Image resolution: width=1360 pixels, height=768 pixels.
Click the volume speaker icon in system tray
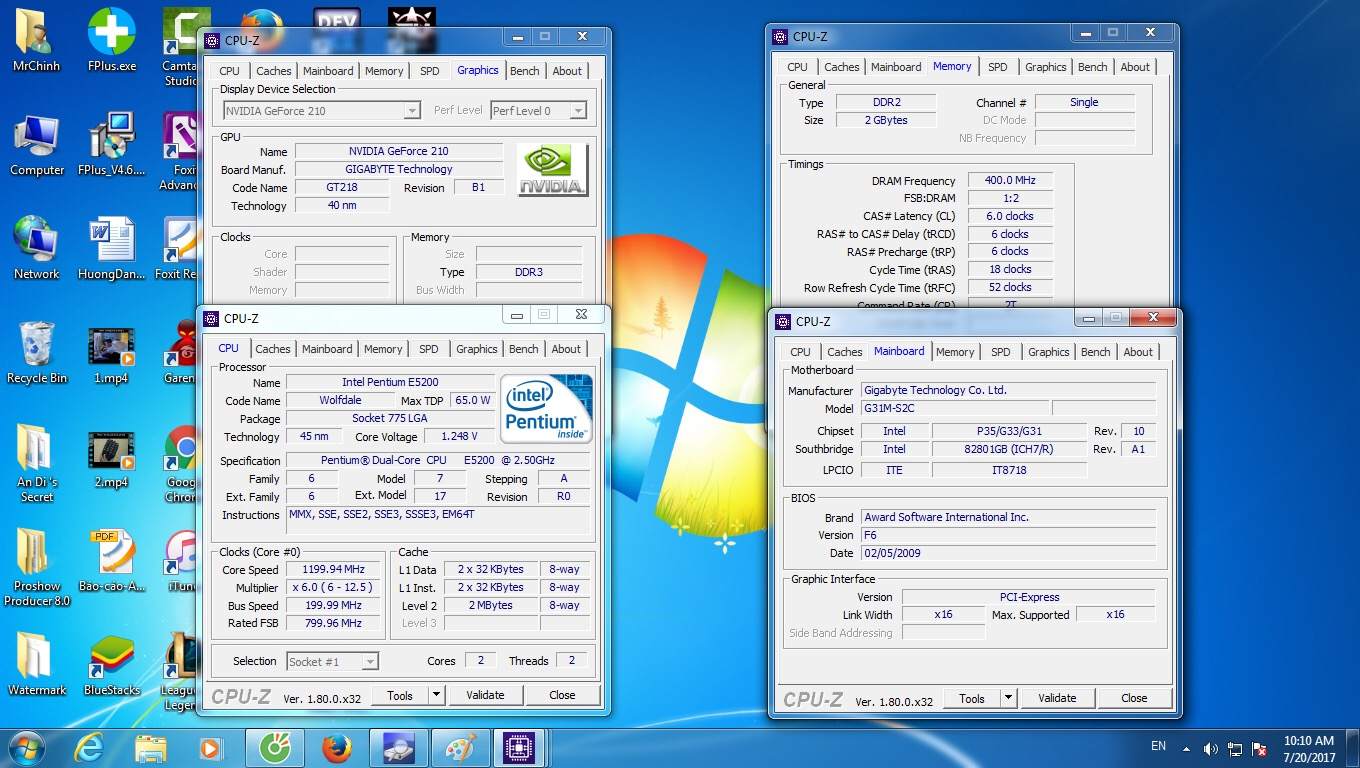(1210, 748)
